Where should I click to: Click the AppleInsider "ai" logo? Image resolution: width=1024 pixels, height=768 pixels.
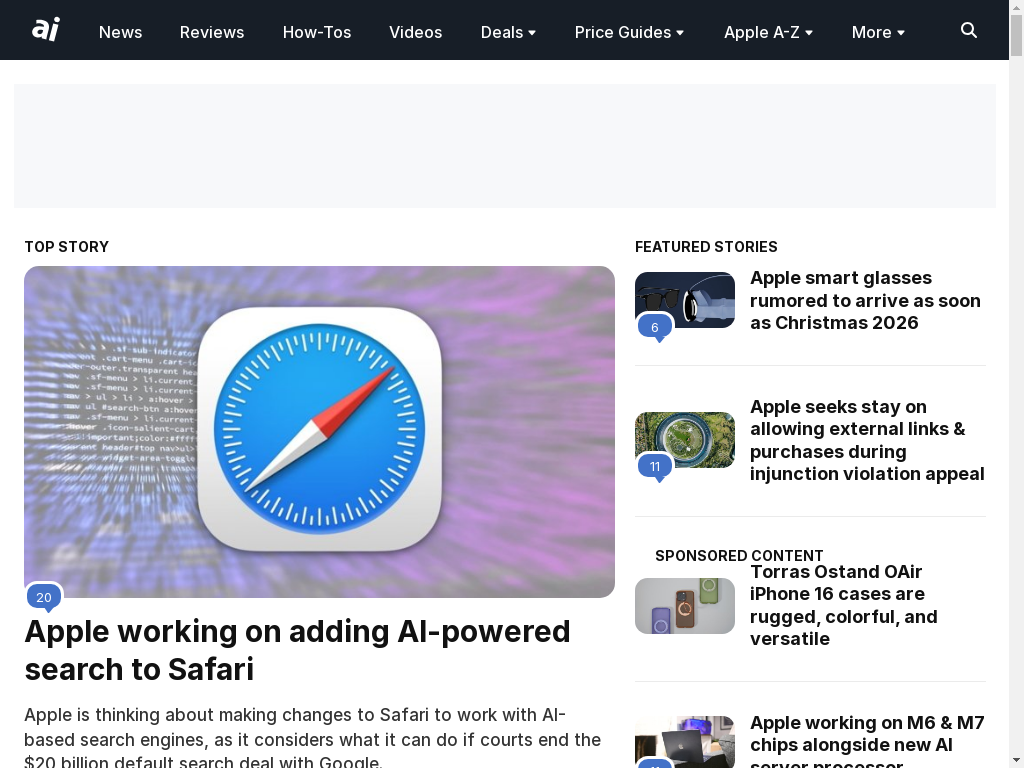tap(46, 30)
